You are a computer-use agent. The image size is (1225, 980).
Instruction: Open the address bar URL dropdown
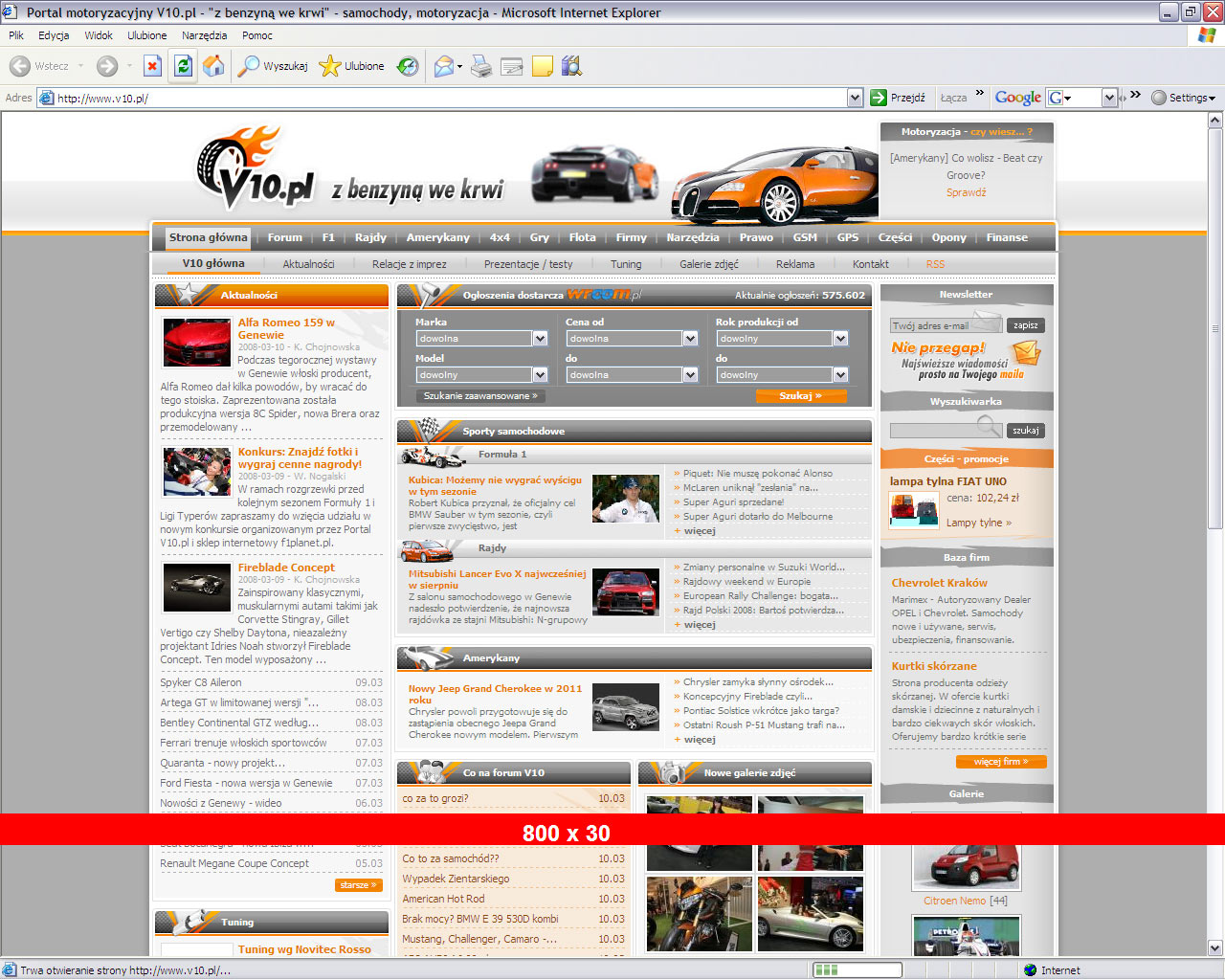click(x=855, y=98)
